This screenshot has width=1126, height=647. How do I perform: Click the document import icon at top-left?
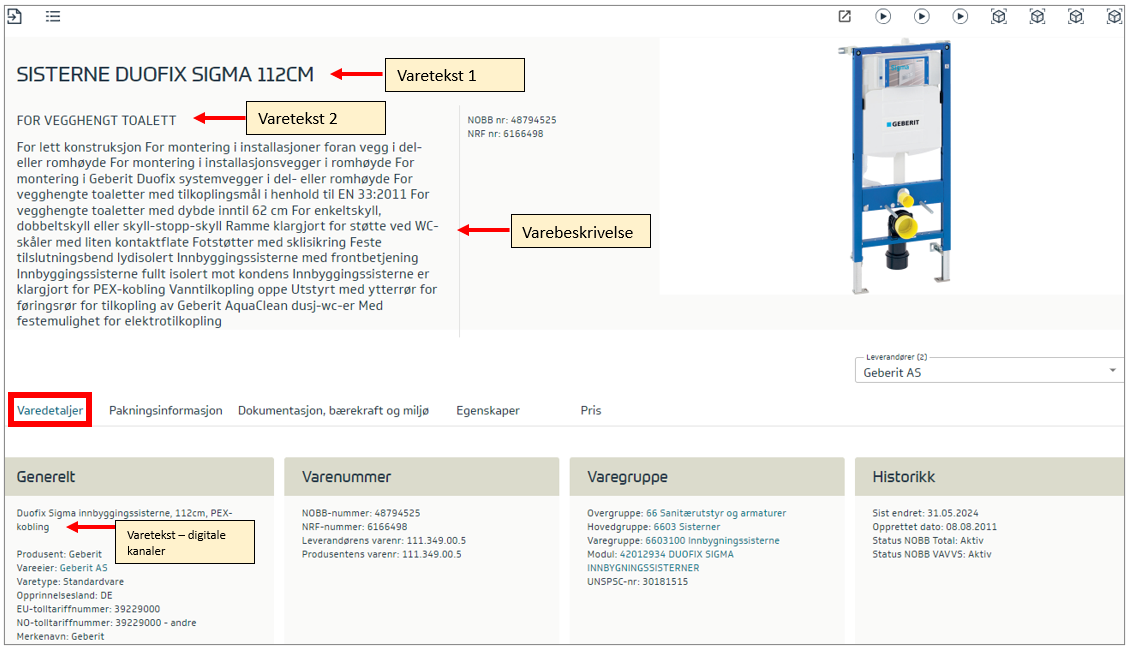(x=15, y=16)
